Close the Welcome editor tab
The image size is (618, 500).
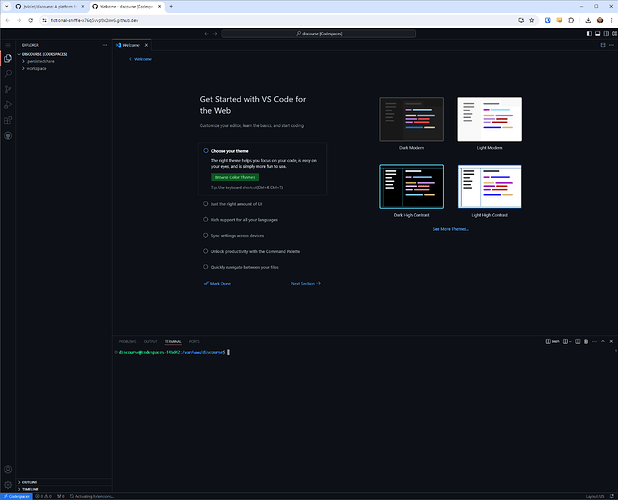click(146, 45)
